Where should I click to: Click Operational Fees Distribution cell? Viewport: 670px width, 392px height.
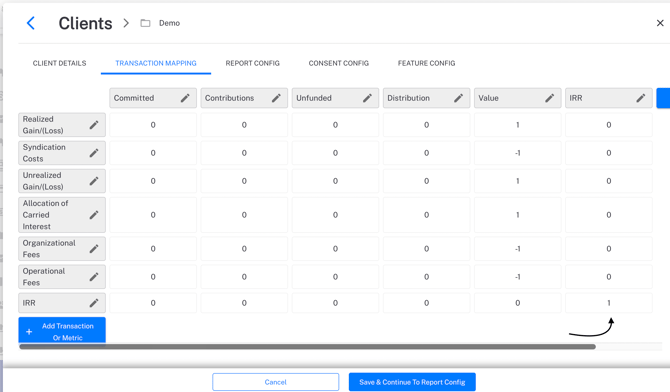[x=426, y=277]
